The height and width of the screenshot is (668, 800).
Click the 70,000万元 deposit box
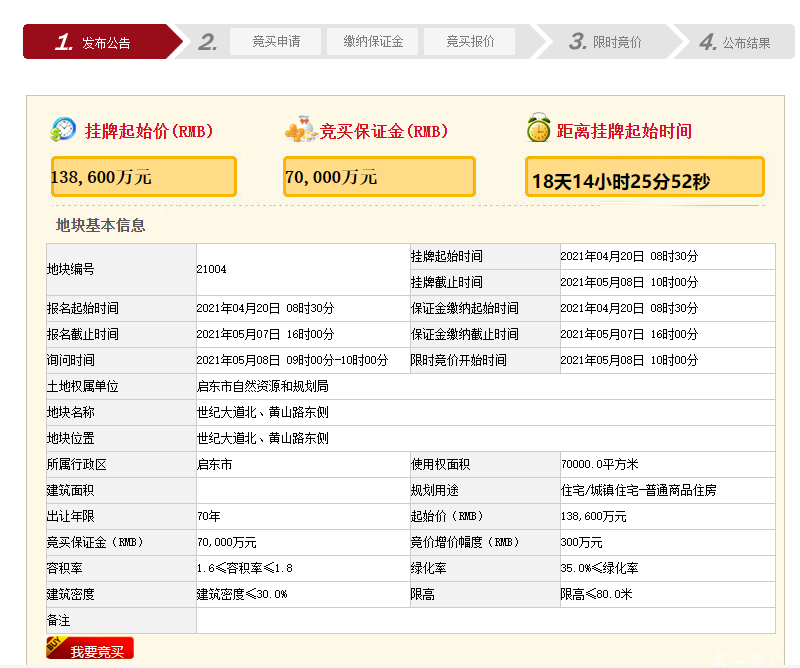(380, 177)
